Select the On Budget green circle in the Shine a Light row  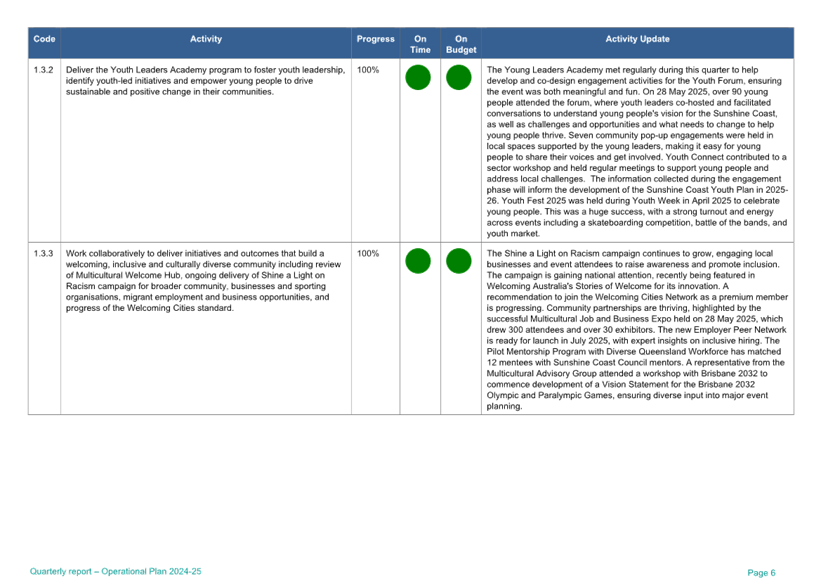458,261
